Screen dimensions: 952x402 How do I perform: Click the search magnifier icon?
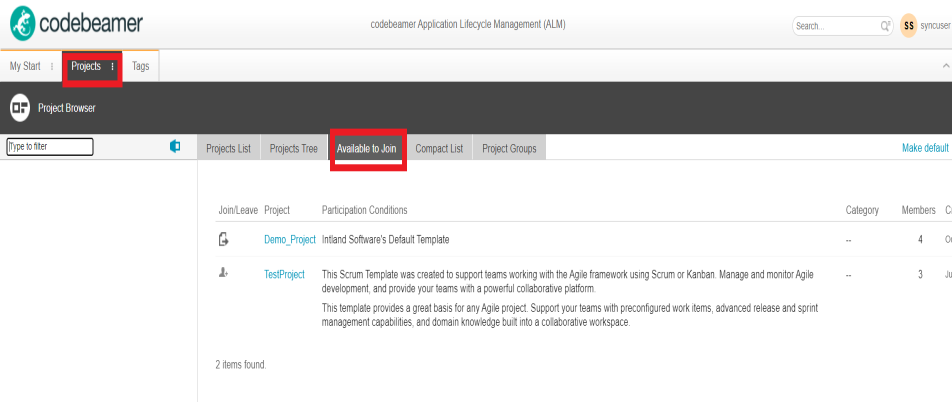[x=885, y=26]
